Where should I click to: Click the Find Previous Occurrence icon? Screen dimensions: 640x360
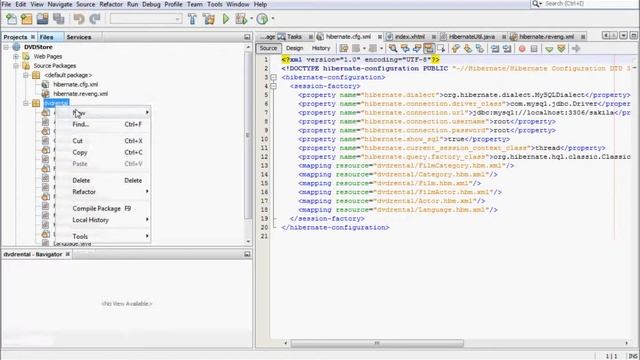pos(405,49)
